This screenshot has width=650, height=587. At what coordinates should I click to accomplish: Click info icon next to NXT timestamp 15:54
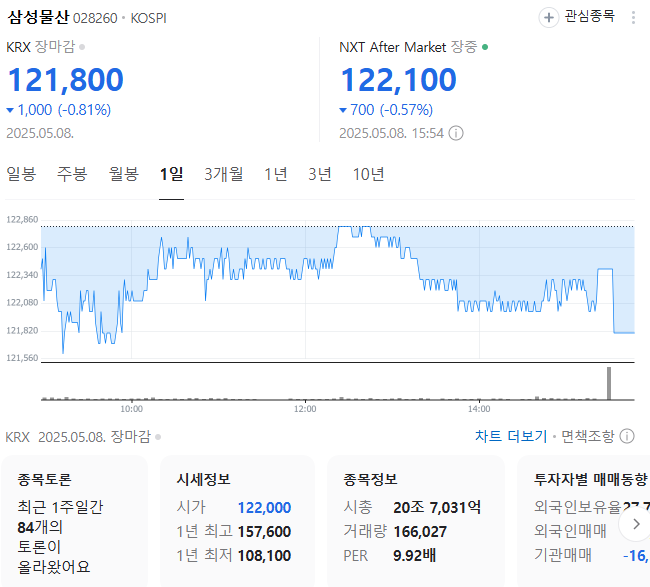click(x=456, y=133)
